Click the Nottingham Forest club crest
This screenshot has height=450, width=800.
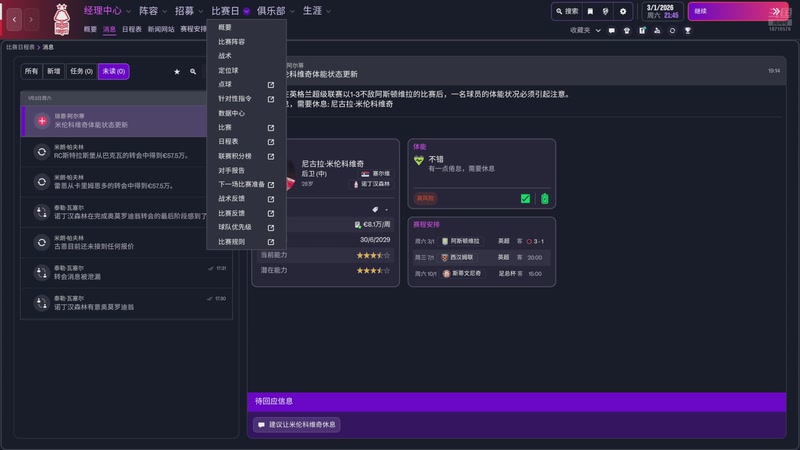click(x=62, y=19)
